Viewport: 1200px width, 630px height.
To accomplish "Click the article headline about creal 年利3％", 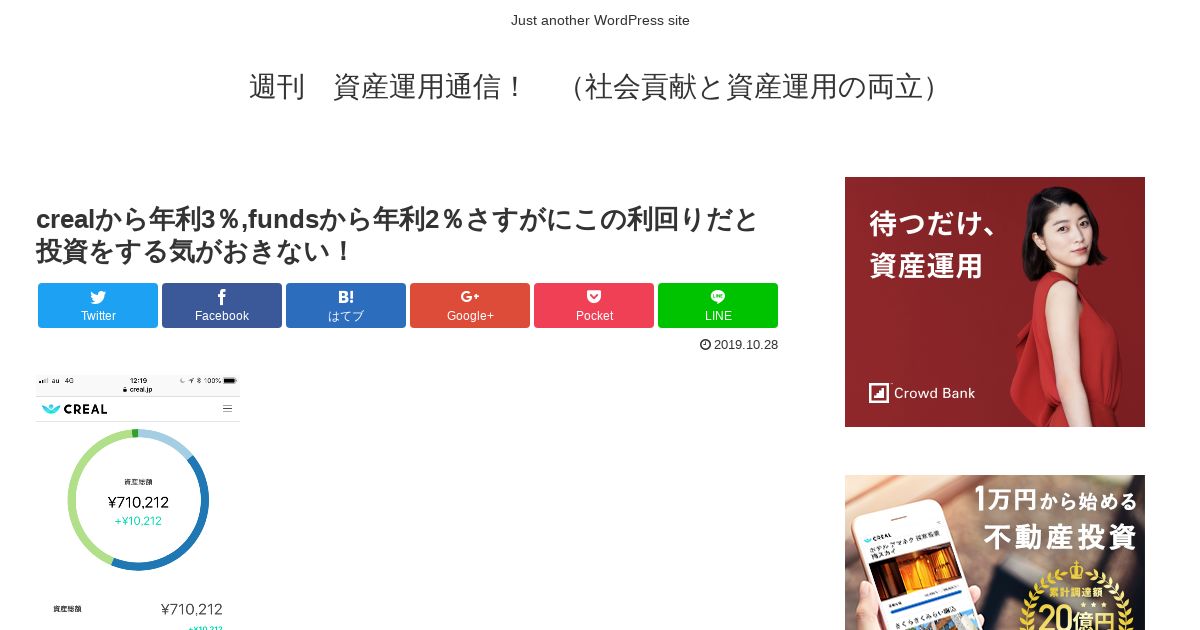I will (x=398, y=234).
